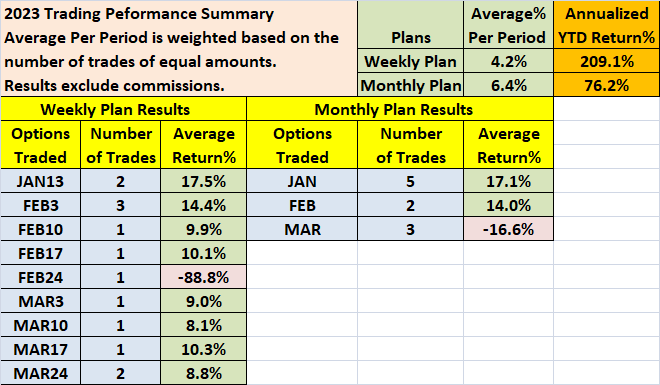Image resolution: width=660 pixels, height=385 pixels.
Task: Click the FEB3 number of trades cell
Action: [120, 205]
